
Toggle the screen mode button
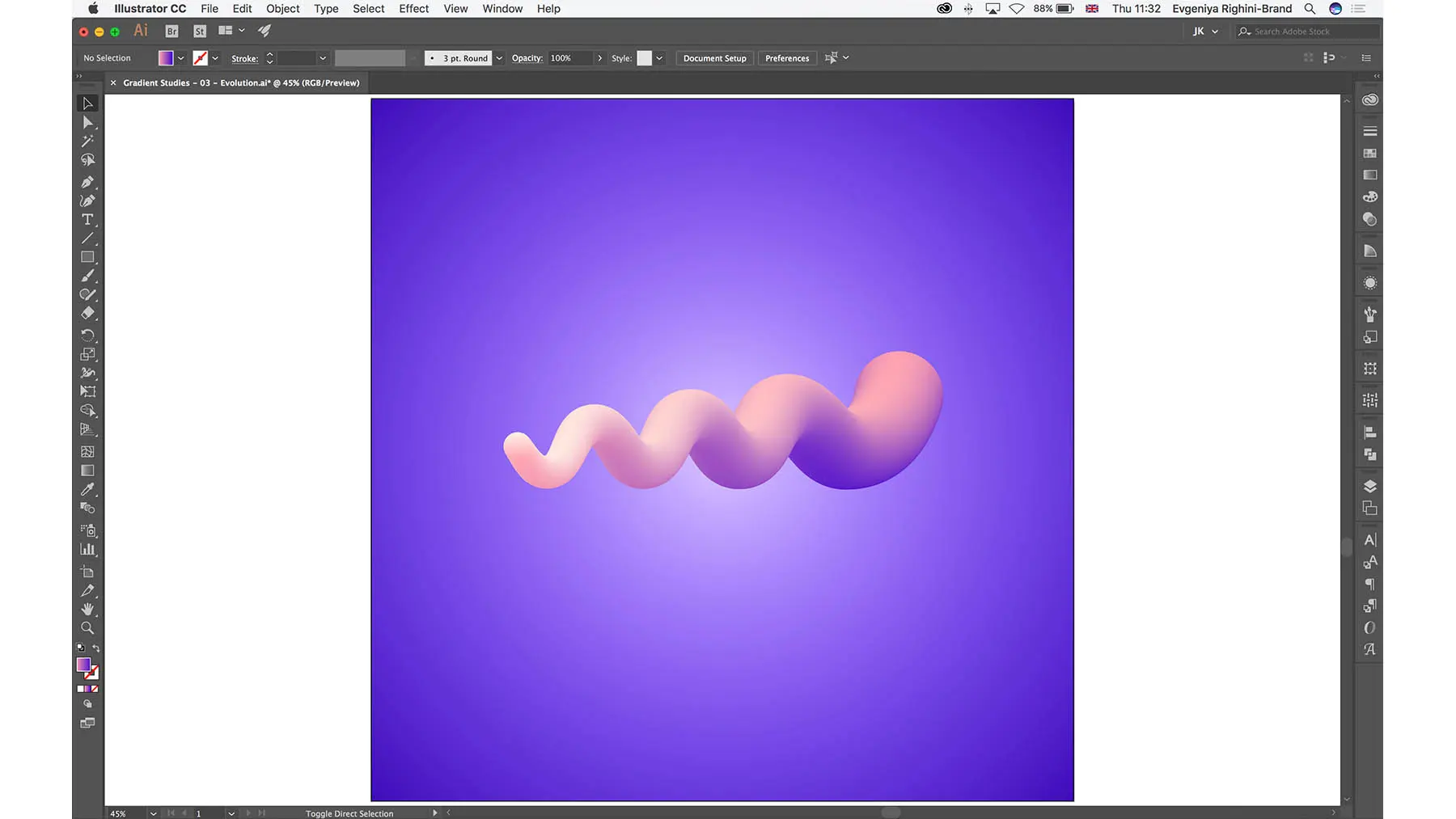click(x=87, y=723)
